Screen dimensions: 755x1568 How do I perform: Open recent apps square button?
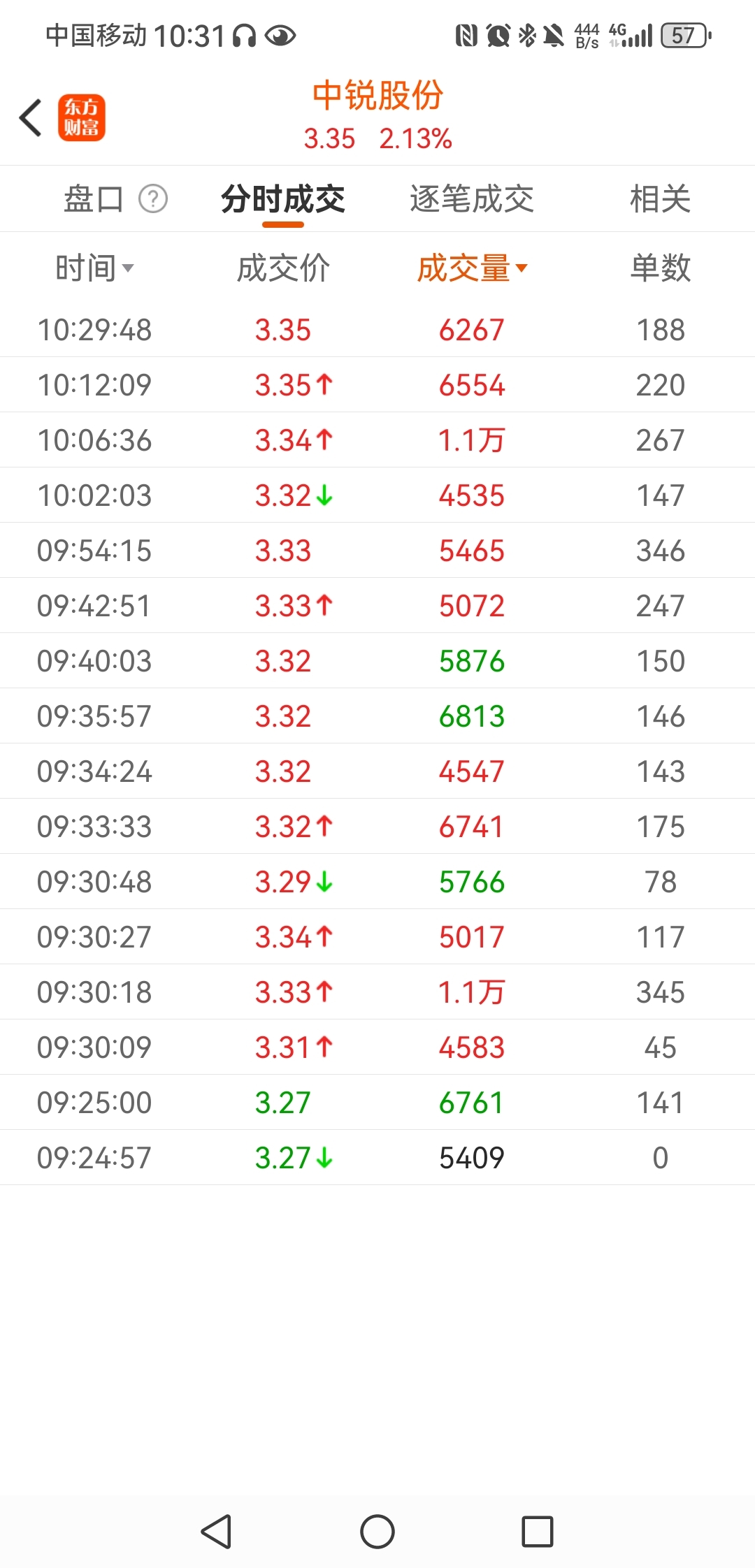point(537,1532)
